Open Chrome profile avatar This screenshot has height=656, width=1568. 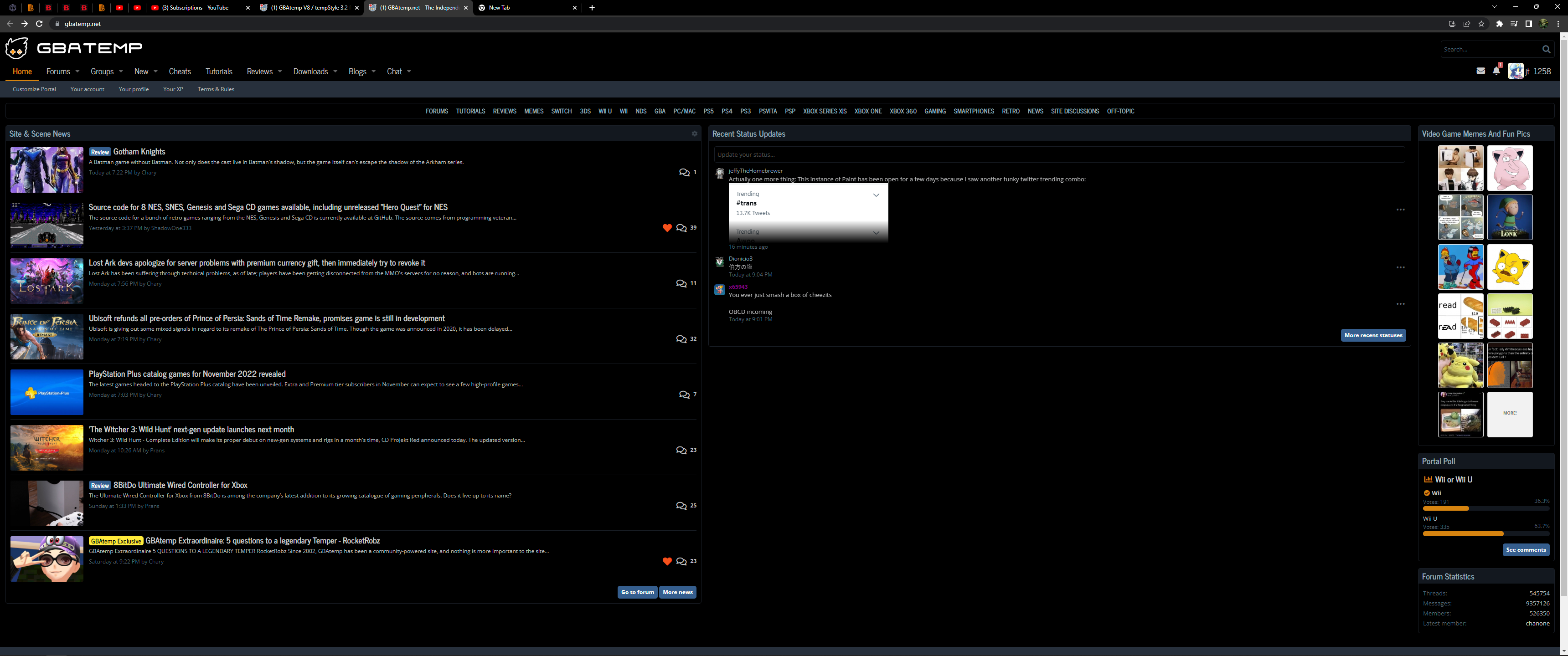click(1544, 24)
